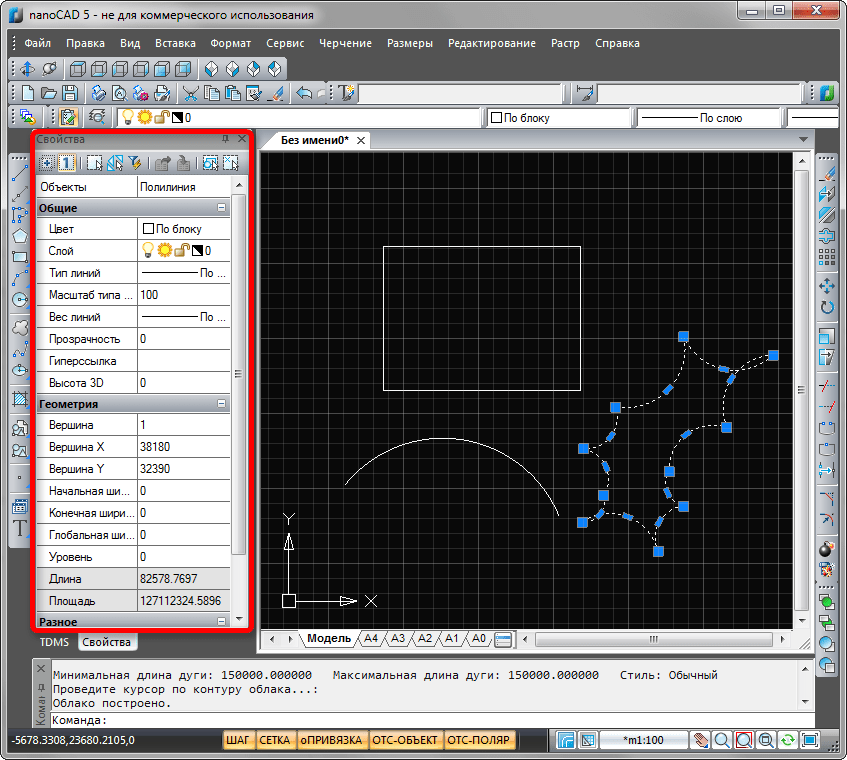
Task: Select the Text tool (T) in left toolbar
Action: pyautogui.click(x=20, y=528)
